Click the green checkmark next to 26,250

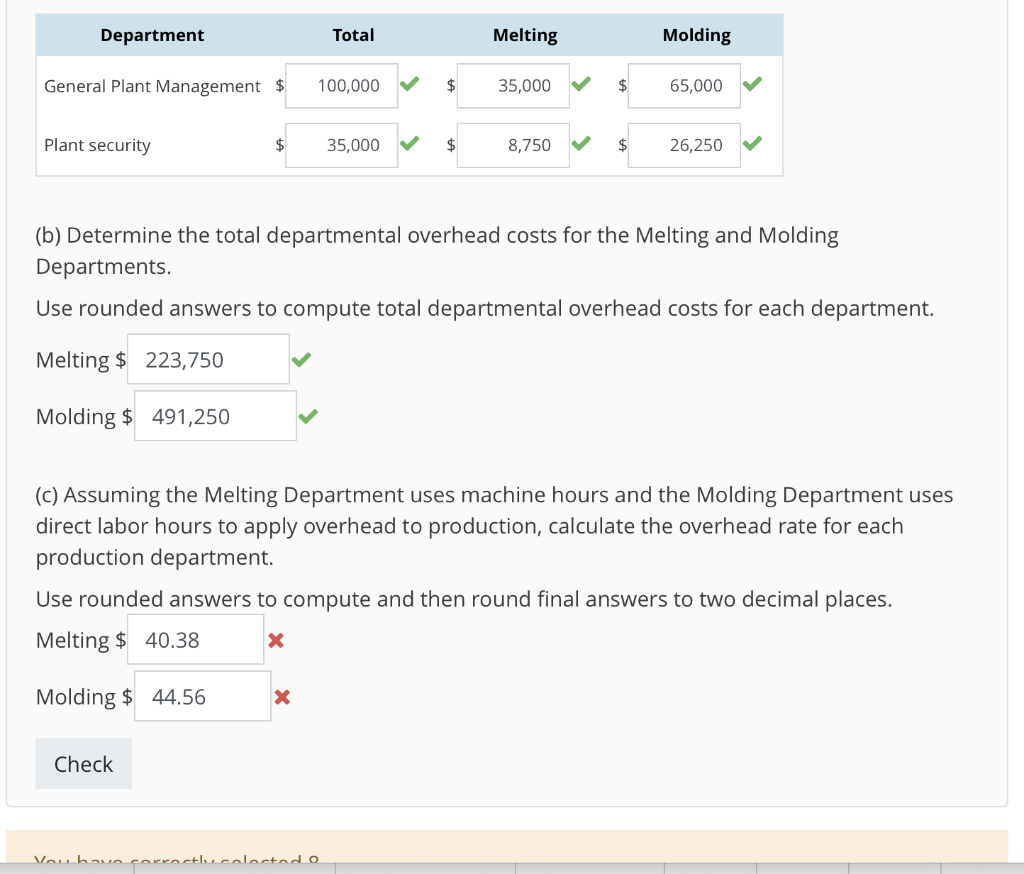click(x=752, y=144)
